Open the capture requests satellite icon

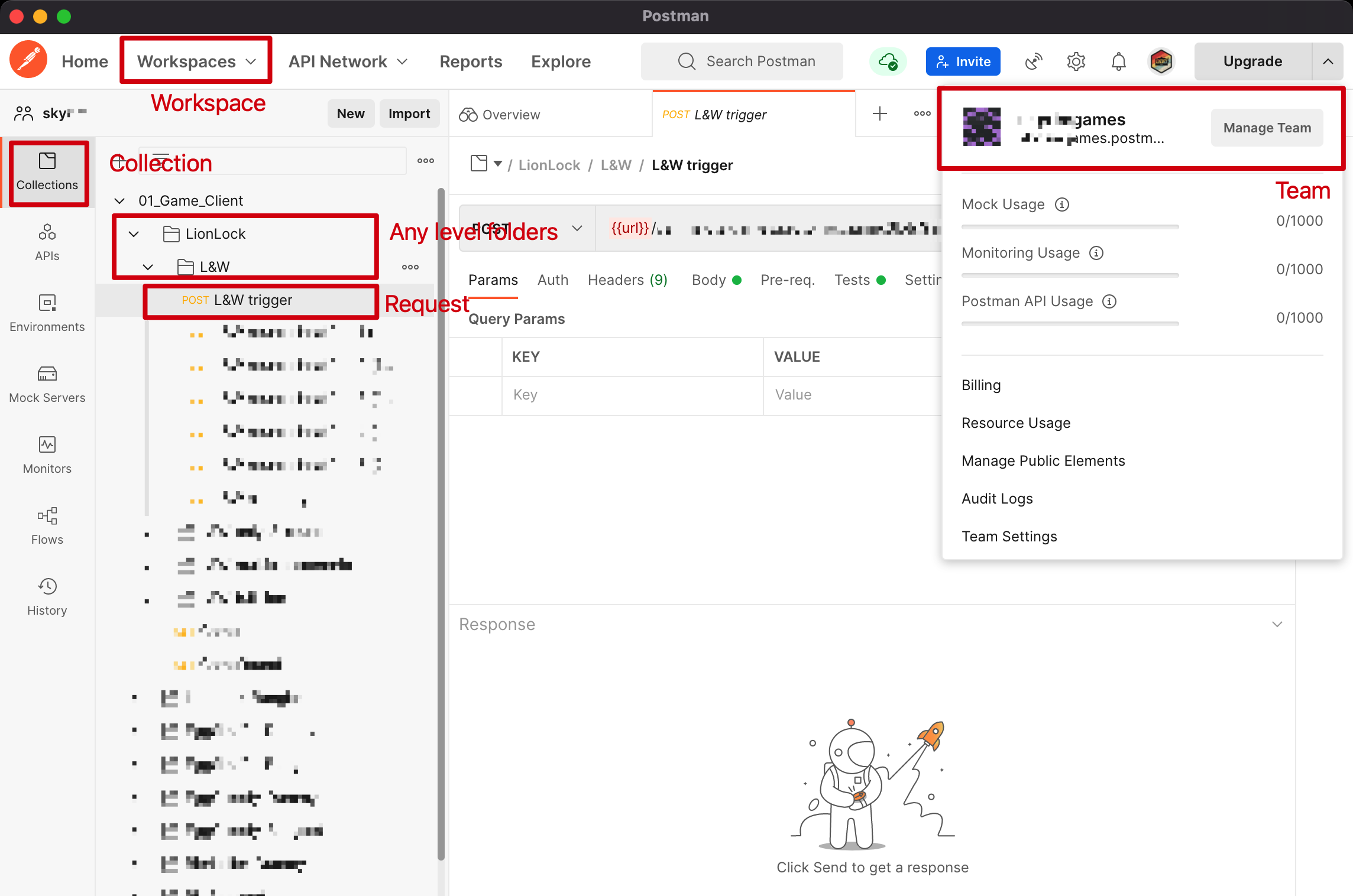tap(1034, 61)
